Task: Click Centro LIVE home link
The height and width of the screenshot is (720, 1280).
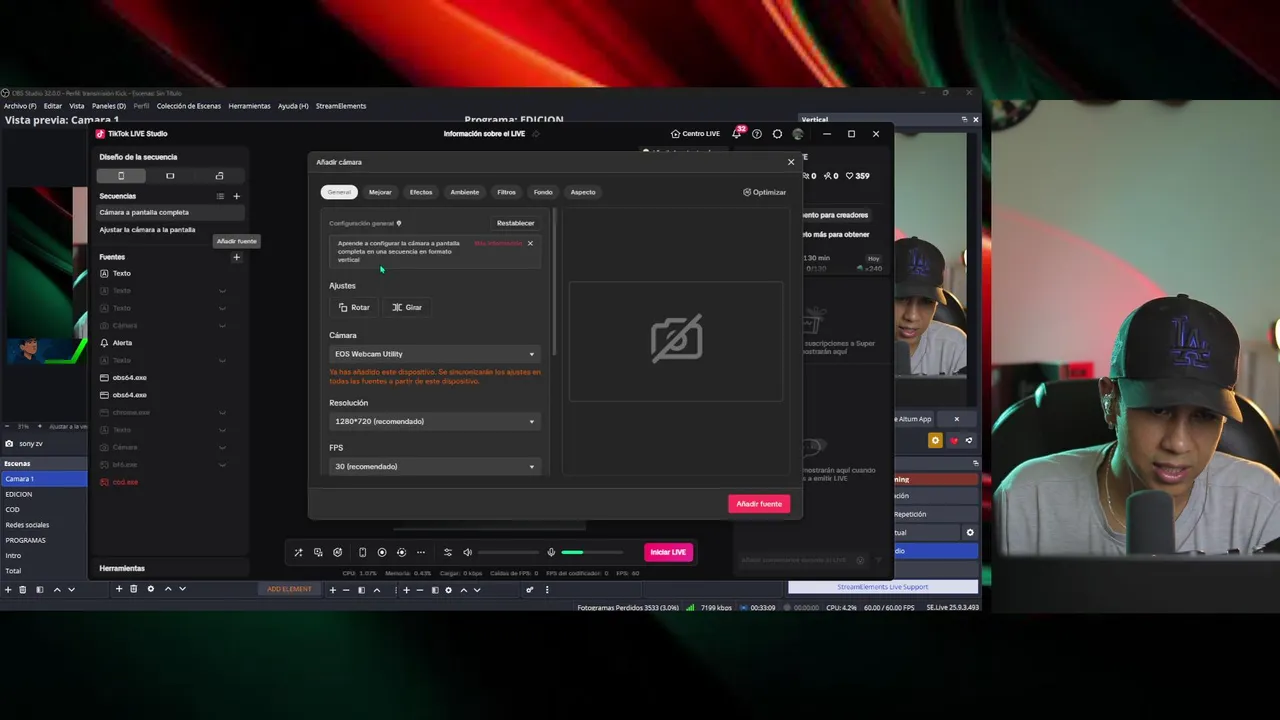Action: (x=695, y=134)
